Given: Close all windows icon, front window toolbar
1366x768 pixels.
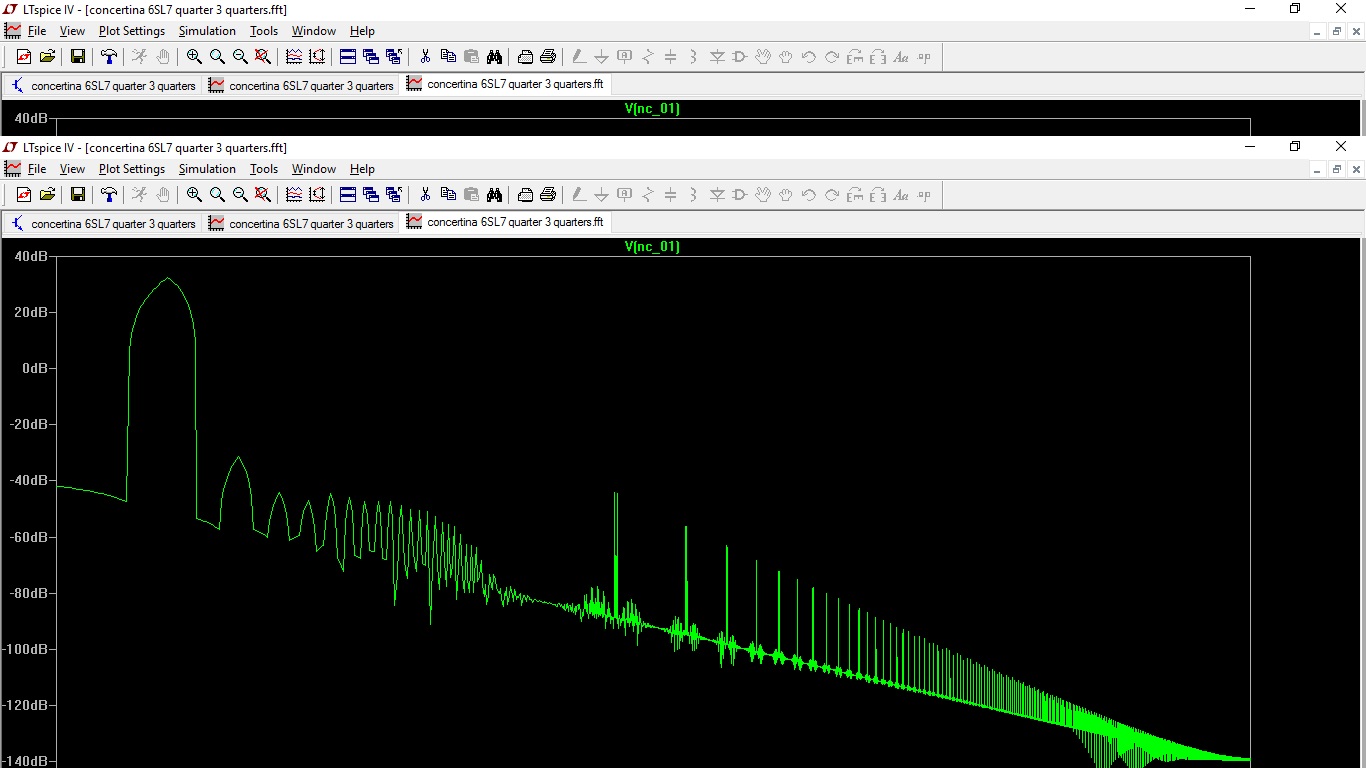Looking at the screenshot, I should coord(394,195).
